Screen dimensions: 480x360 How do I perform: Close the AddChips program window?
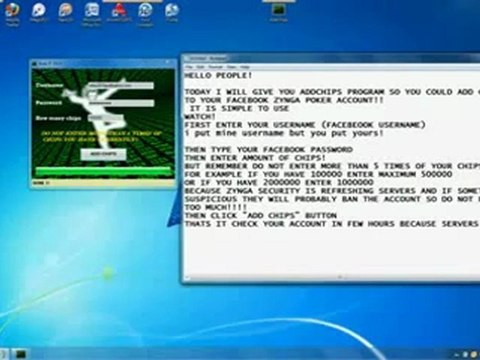[167, 63]
